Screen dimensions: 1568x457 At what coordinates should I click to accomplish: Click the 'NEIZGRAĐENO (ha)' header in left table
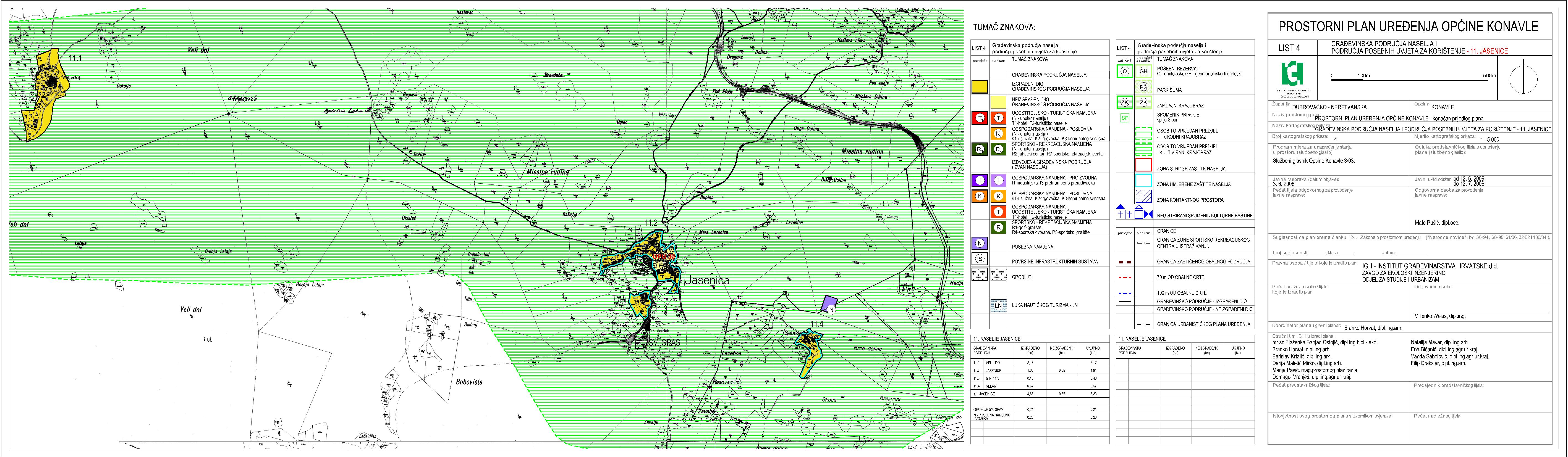pyautogui.click(x=1062, y=350)
